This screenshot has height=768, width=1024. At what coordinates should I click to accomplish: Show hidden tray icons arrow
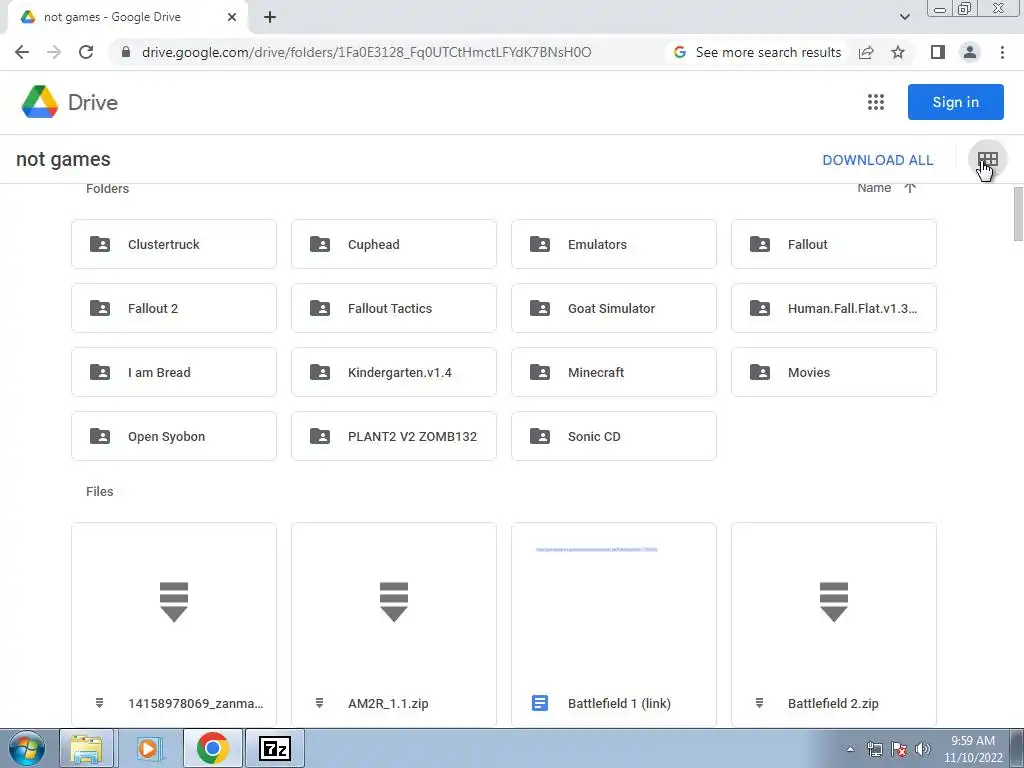(x=850, y=749)
